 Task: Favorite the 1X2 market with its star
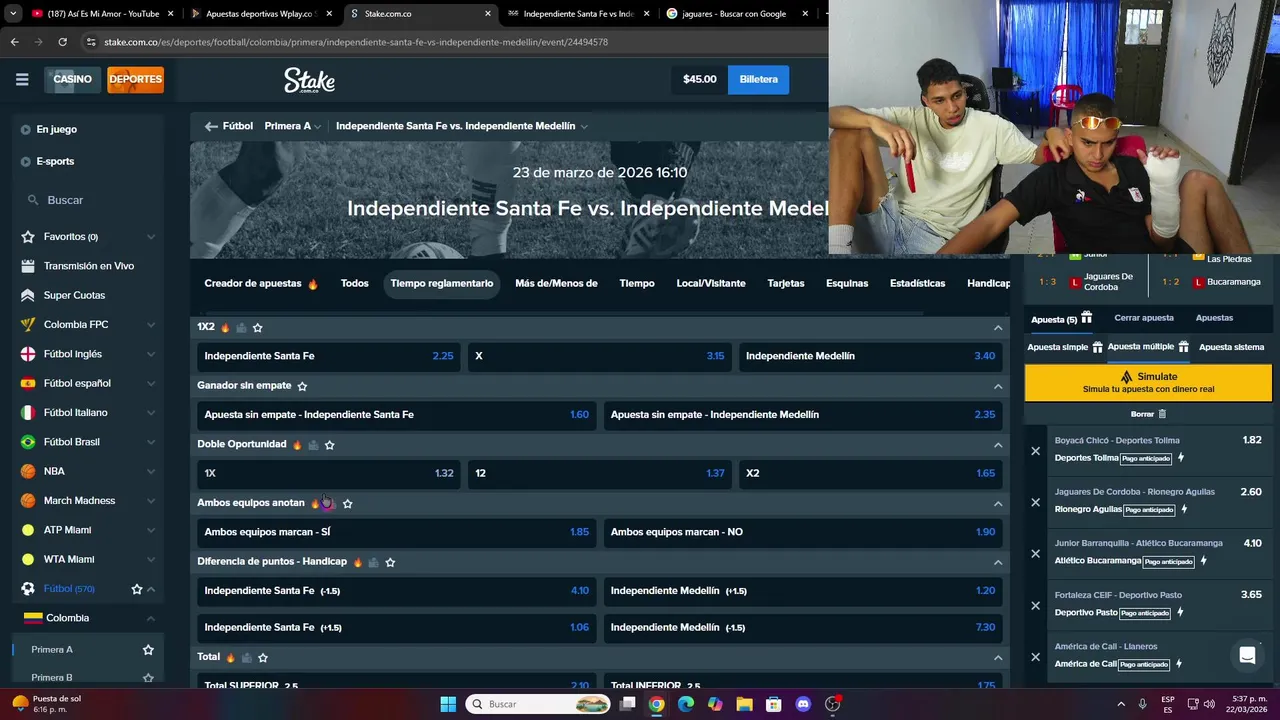[x=257, y=327]
